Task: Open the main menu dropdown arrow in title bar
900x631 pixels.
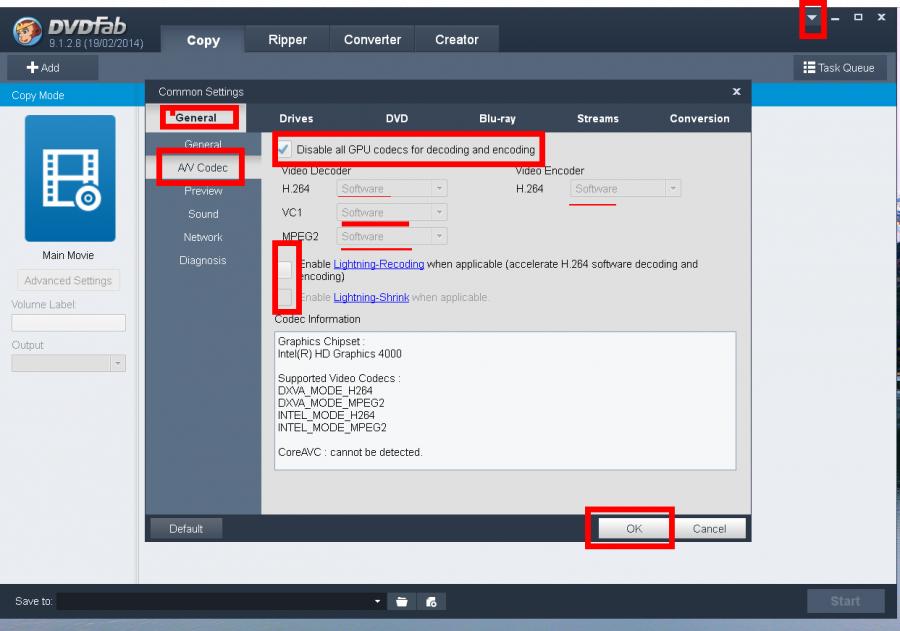Action: coord(812,17)
